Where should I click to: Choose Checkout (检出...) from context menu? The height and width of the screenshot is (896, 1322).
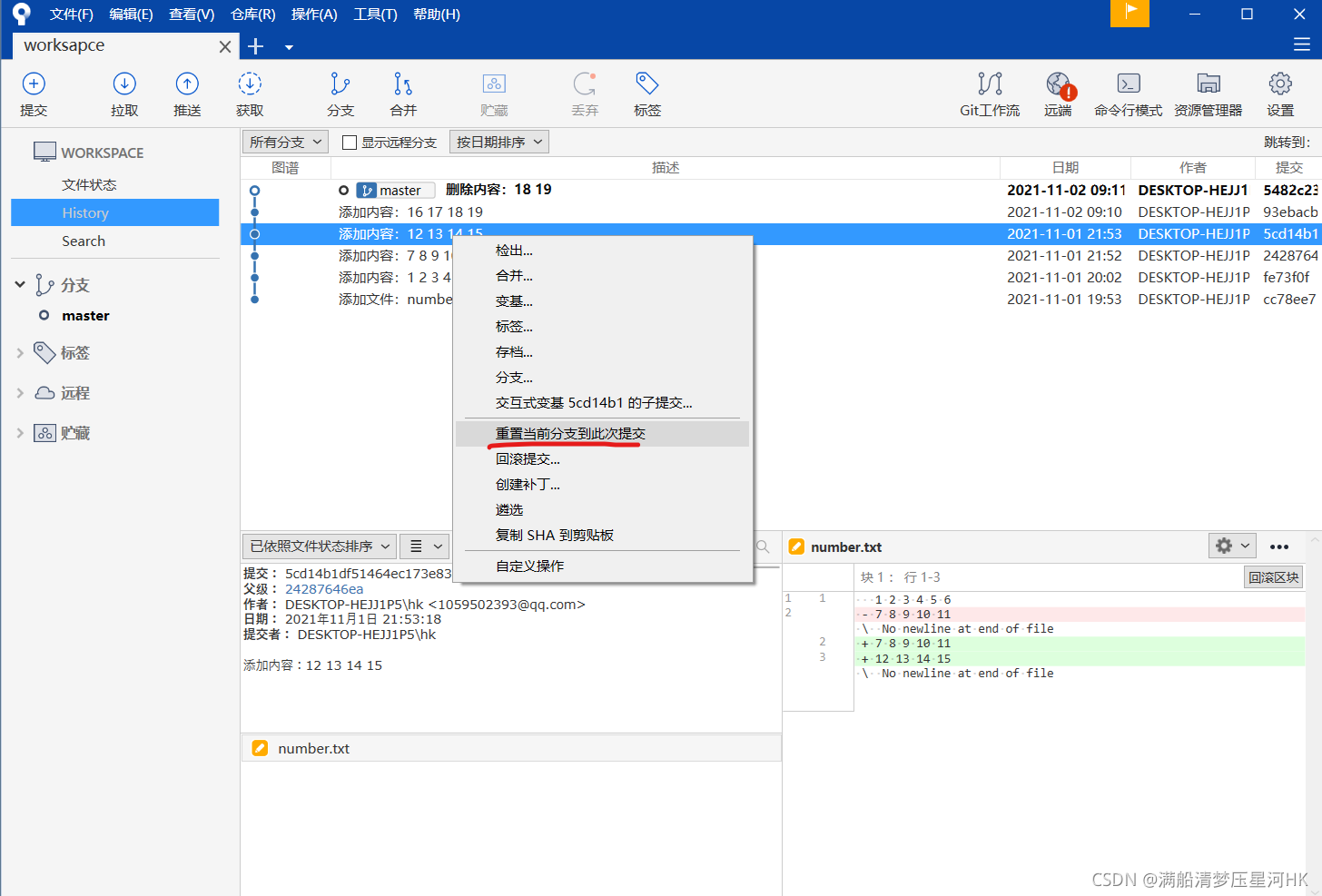tap(603, 250)
